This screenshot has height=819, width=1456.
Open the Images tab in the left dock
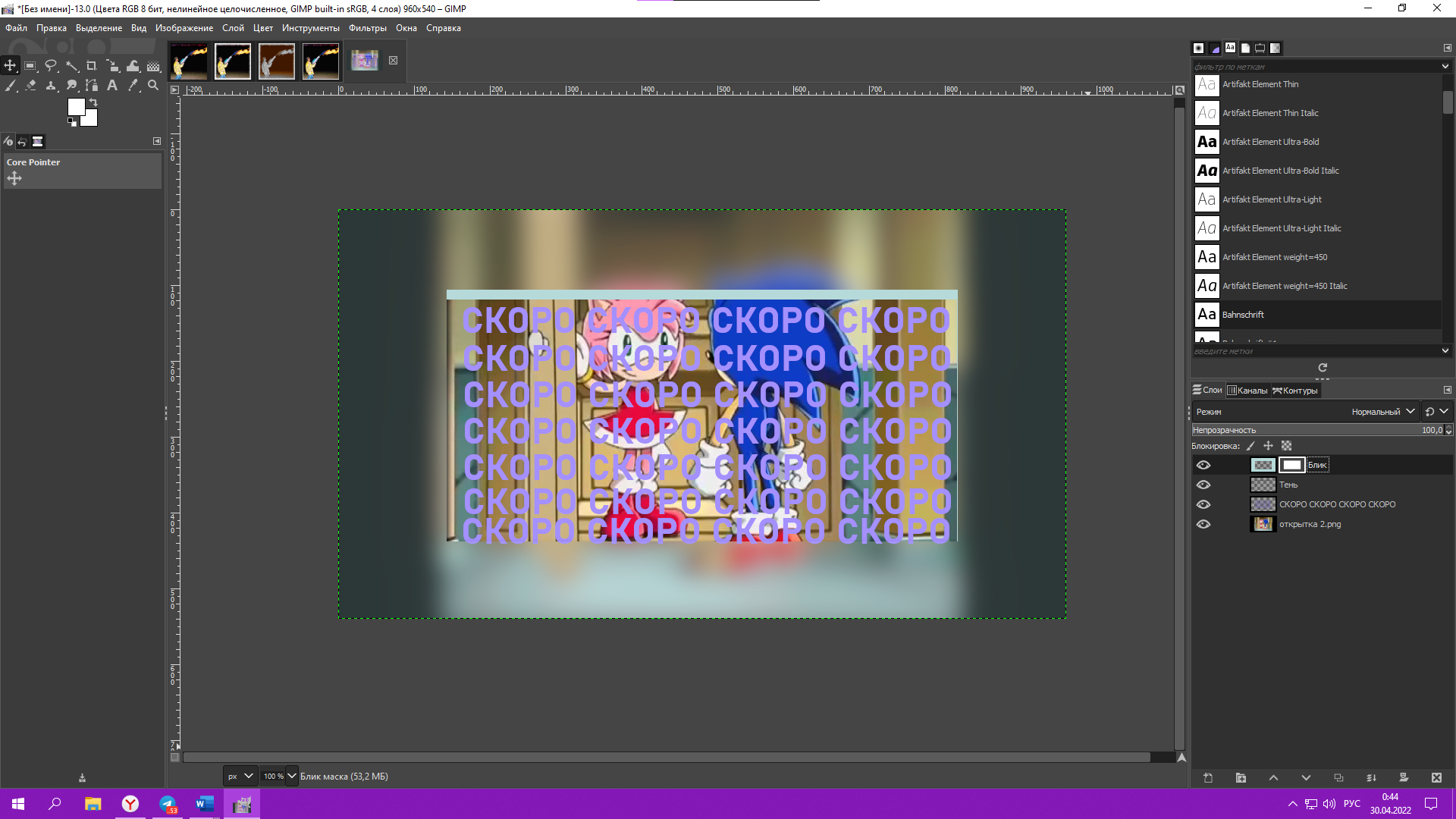coord(38,141)
